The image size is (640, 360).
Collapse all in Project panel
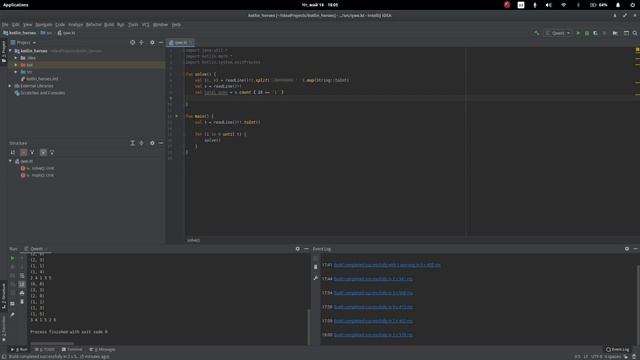pyautogui.click(x=141, y=42)
